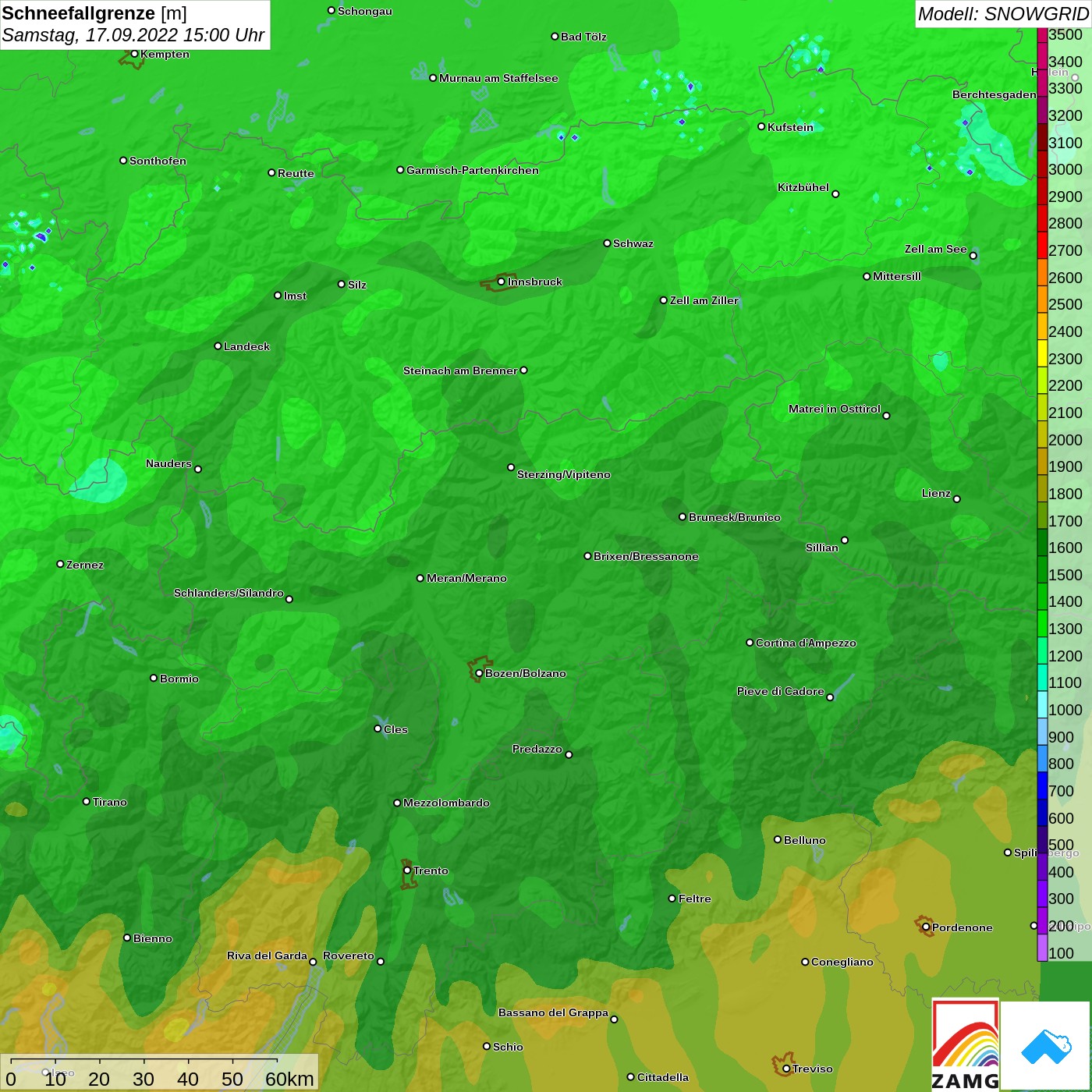The width and height of the screenshot is (1092, 1092).
Task: Click the 0–60km distance scale bar
Action: click(x=144, y=1062)
